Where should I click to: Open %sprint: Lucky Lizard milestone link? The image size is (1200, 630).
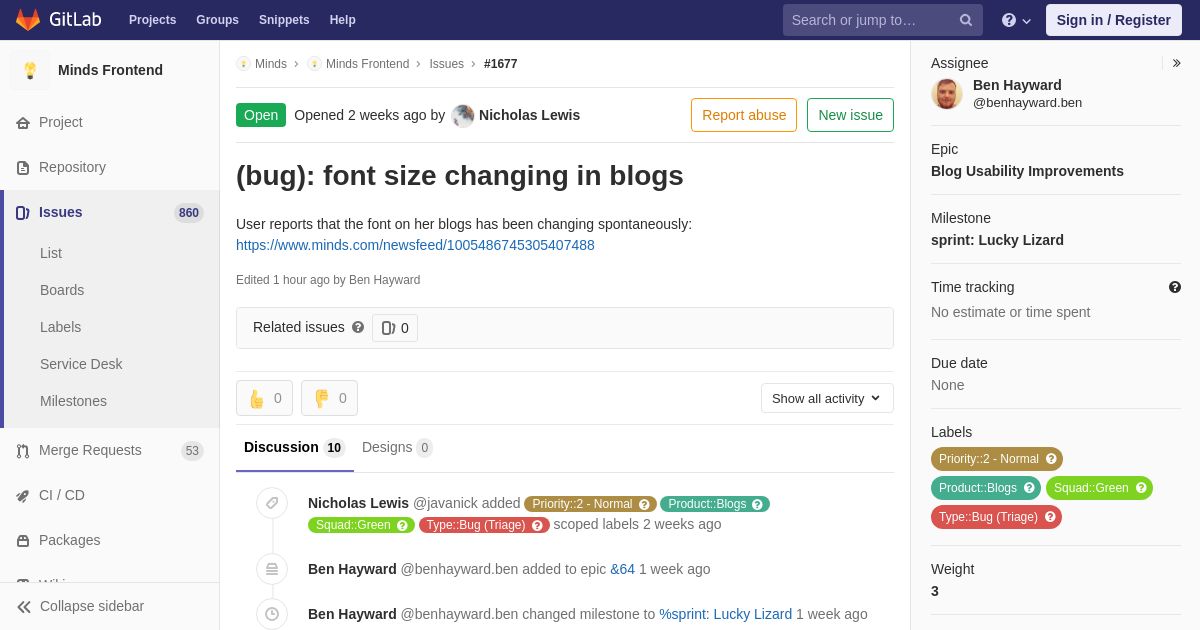[x=725, y=614]
